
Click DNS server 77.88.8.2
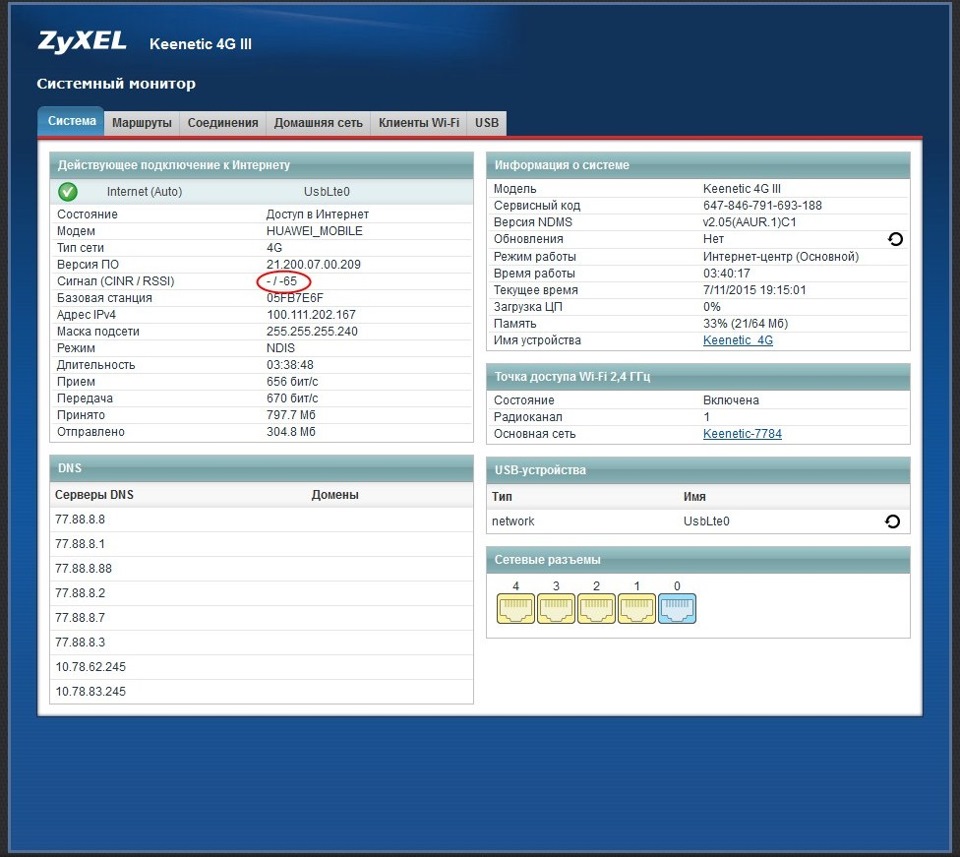pyautogui.click(x=80, y=593)
